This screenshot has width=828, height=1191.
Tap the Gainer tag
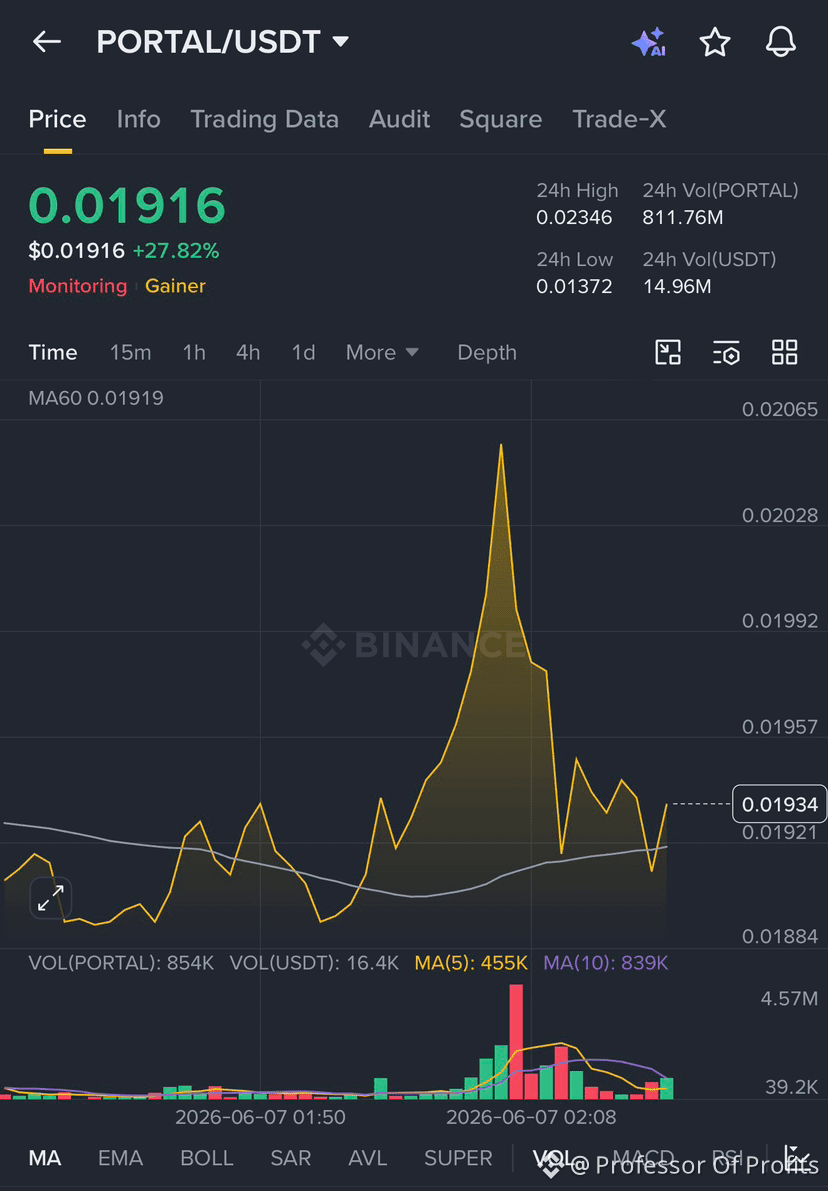(175, 286)
